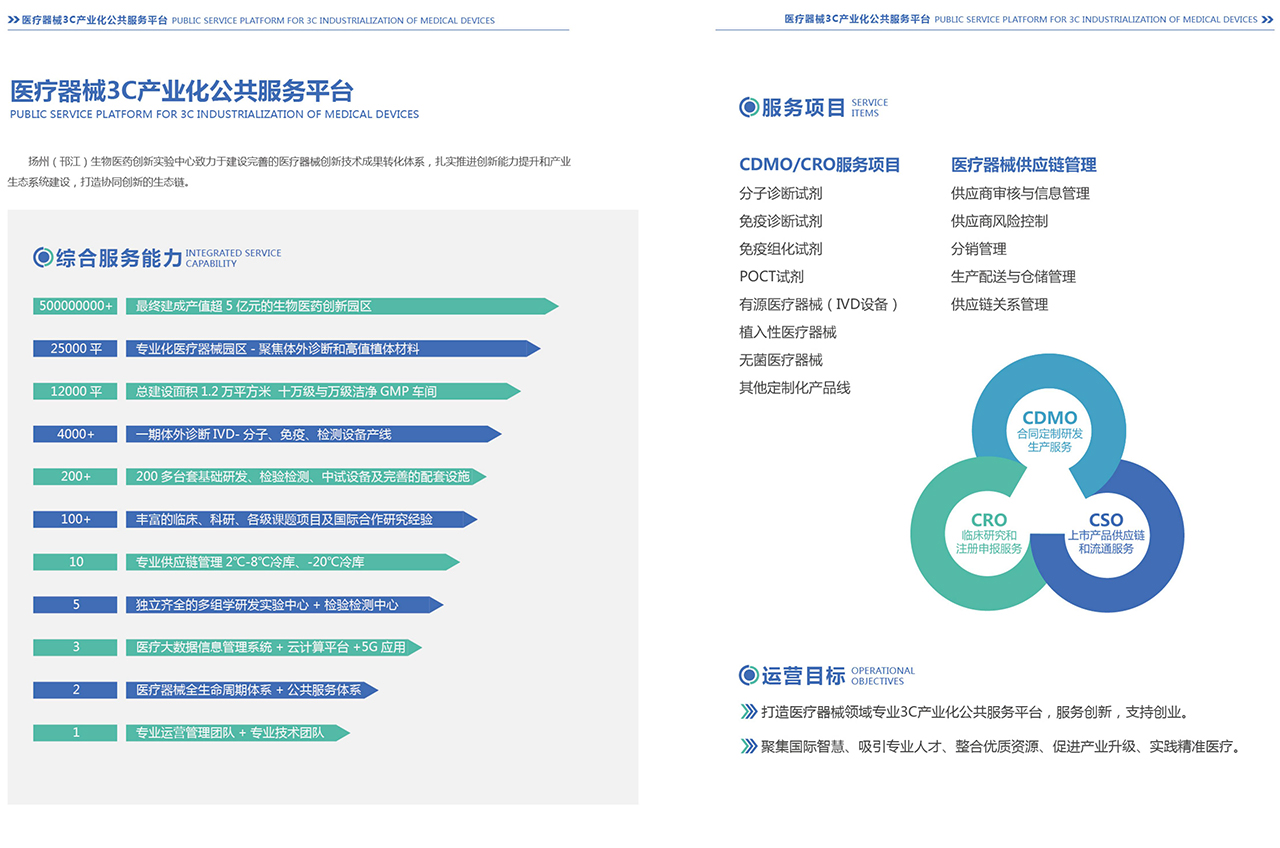
Task: Click the CDMO/CRO服务项目 column heading
Action: pyautogui.click(x=820, y=165)
